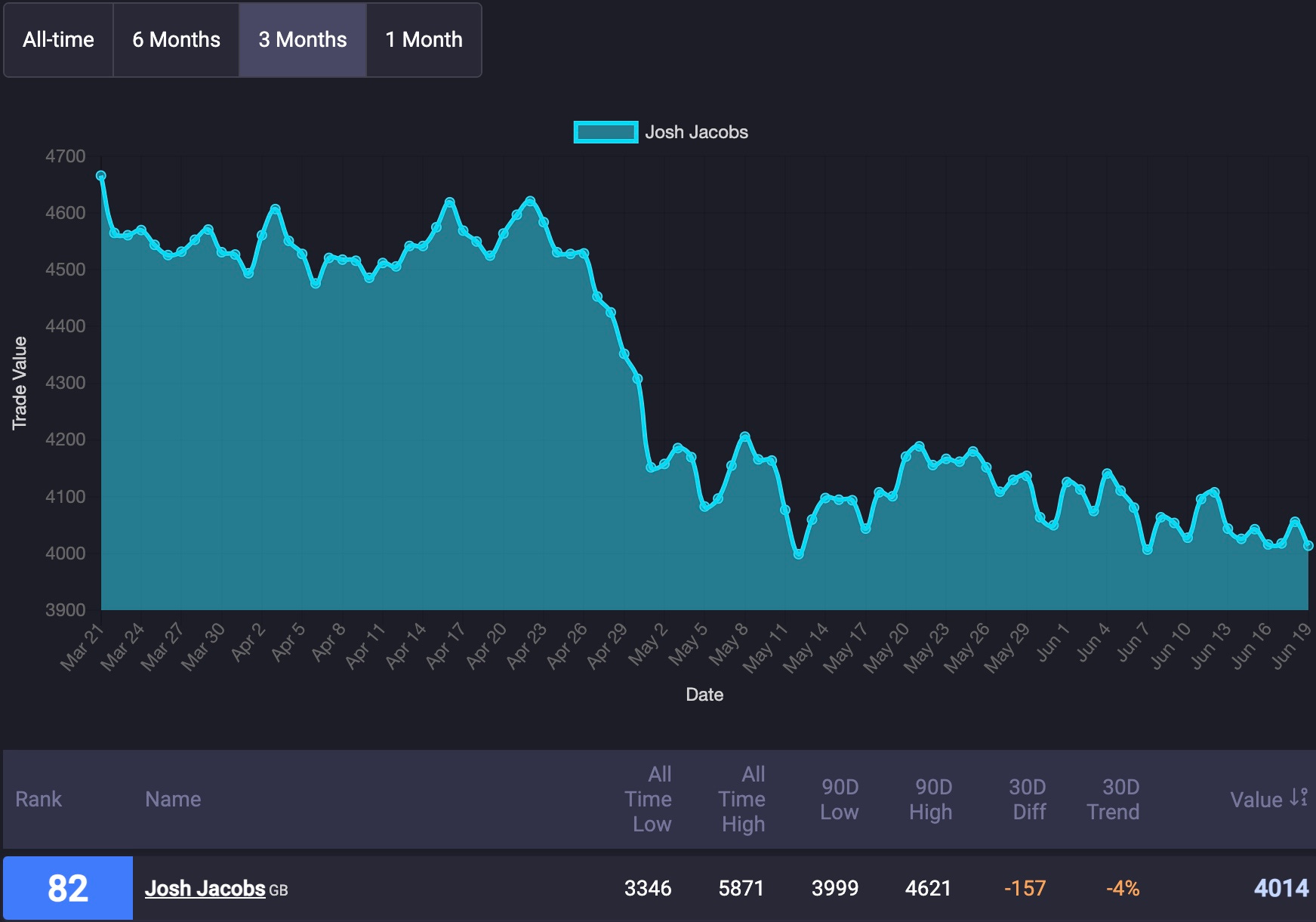Click the 30D diff value -157
1316x922 pixels.
coord(1025,889)
